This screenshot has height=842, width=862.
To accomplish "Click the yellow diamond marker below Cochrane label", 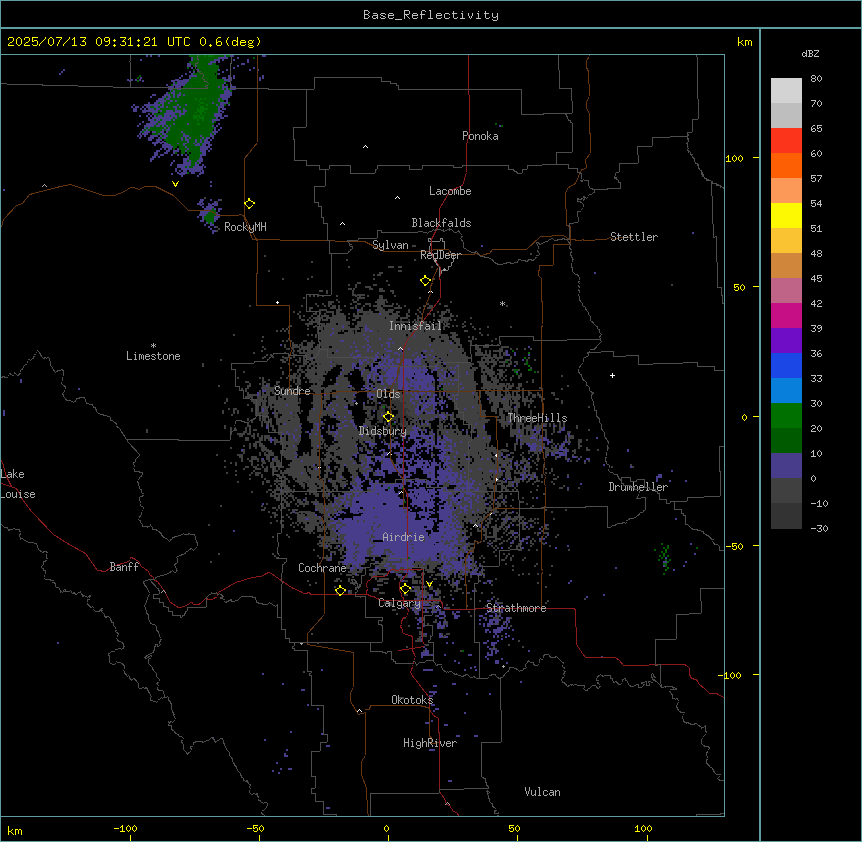I will [340, 591].
